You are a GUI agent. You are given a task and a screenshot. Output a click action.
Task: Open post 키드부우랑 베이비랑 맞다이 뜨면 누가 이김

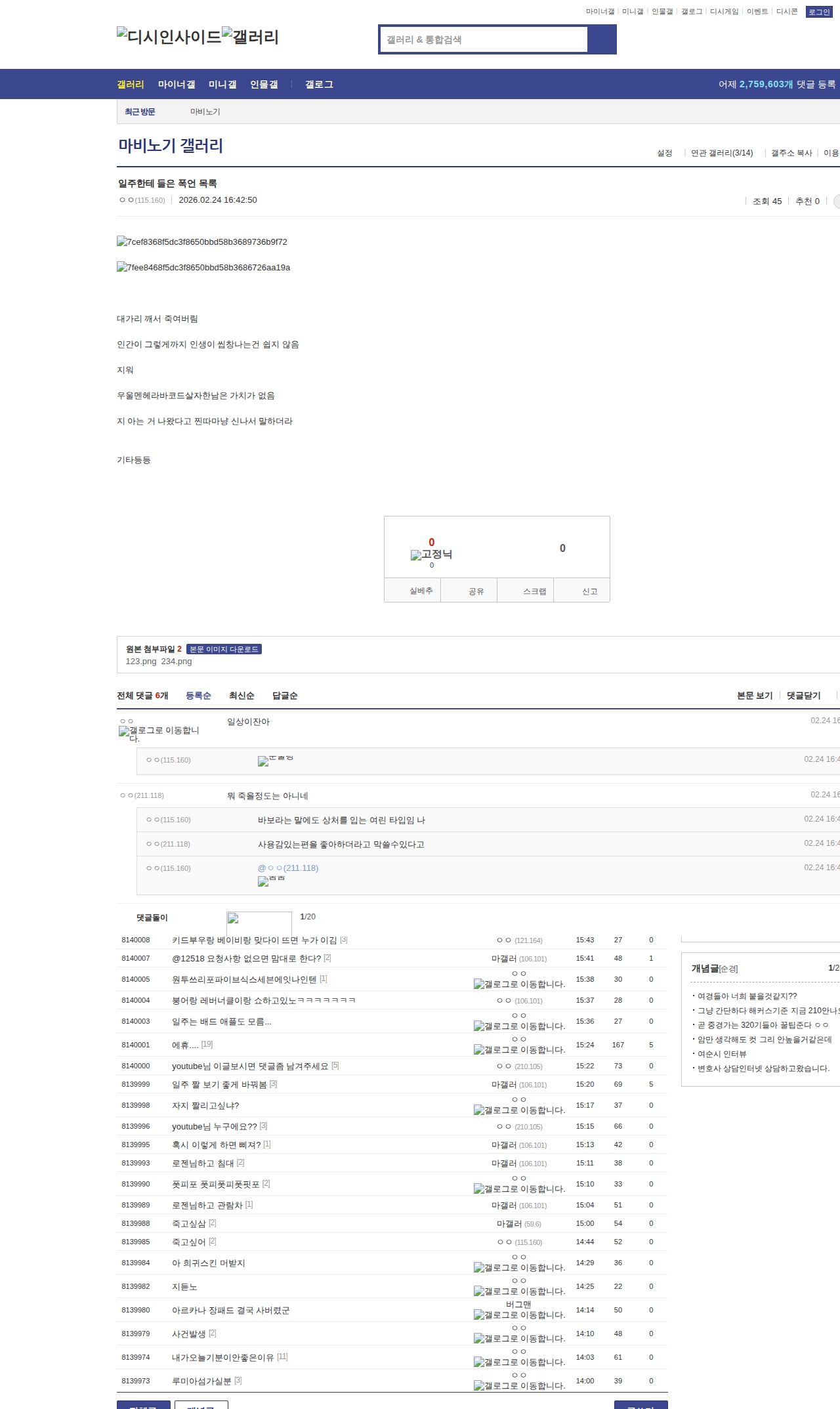pos(255,940)
